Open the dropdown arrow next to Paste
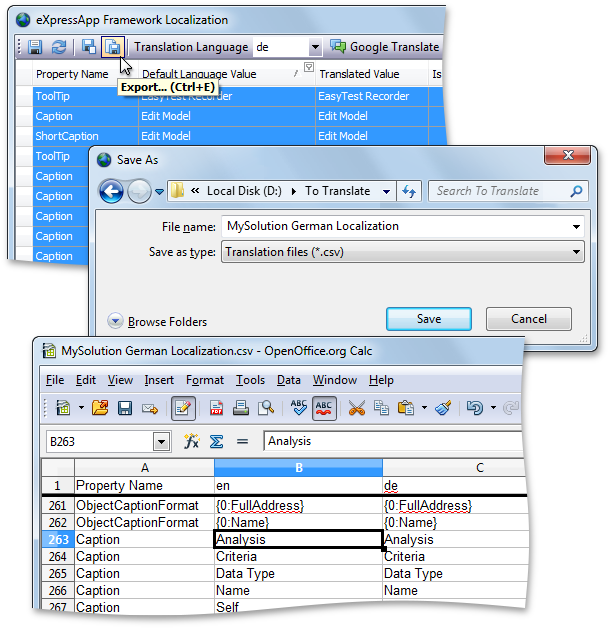The image size is (611, 631). pyautogui.click(x=424, y=408)
